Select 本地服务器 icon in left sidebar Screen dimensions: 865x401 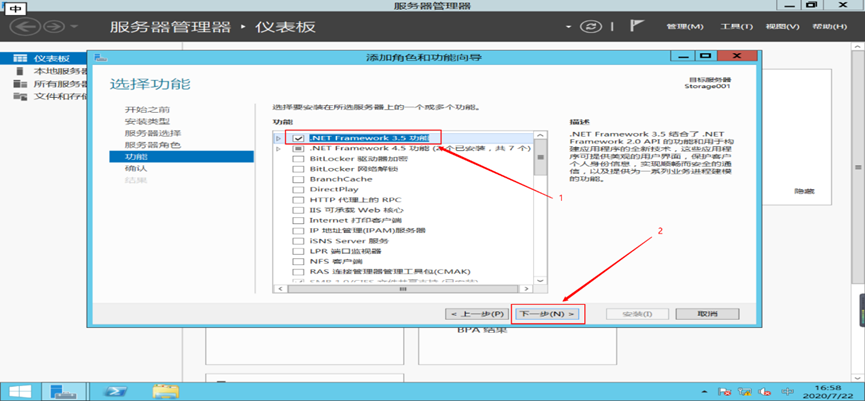(x=20, y=71)
